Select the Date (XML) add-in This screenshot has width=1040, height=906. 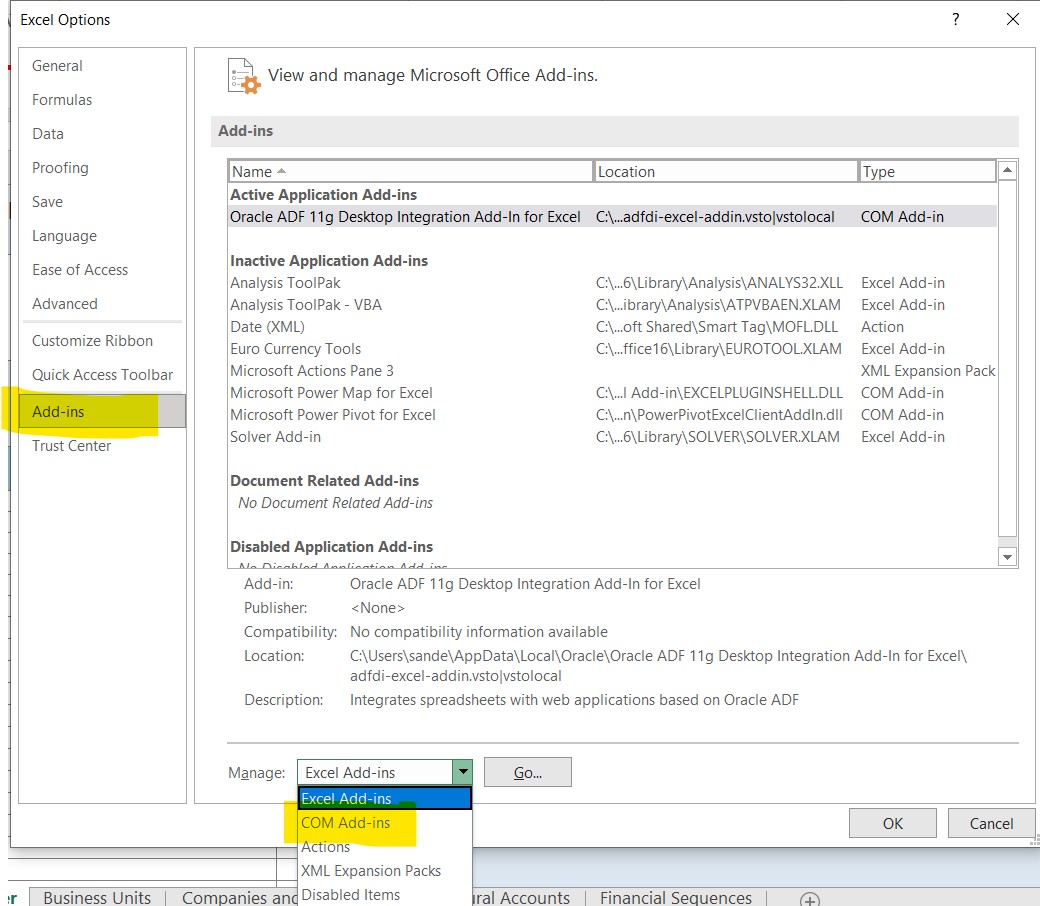[x=612, y=327]
